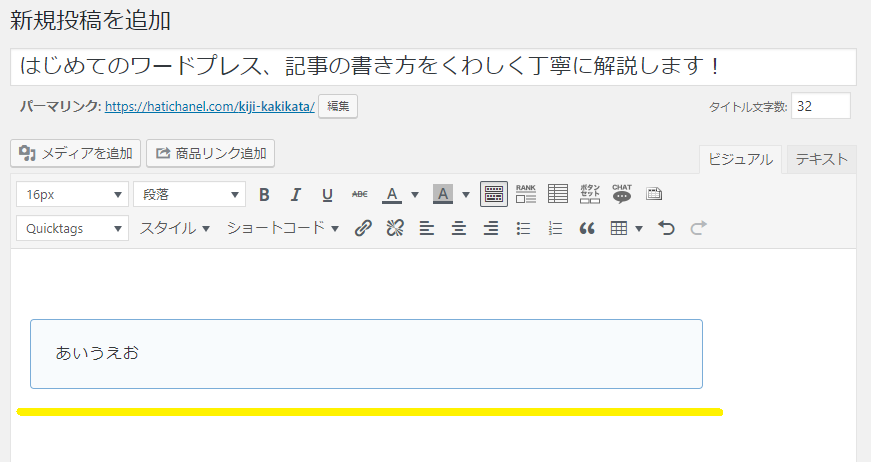Click the list-layout icon beside RANK
The height and width of the screenshot is (462, 871).
click(558, 194)
